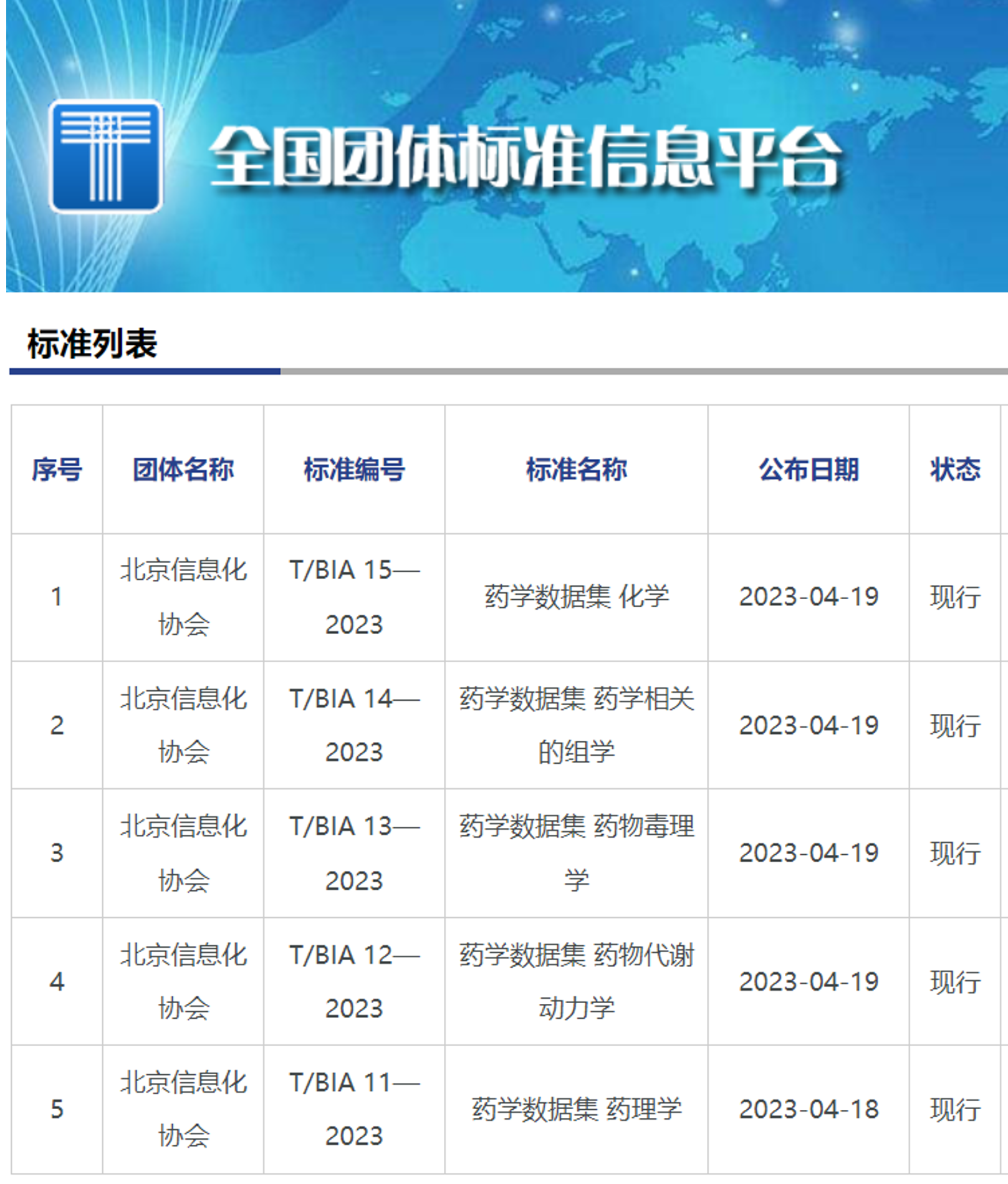This screenshot has width=1008, height=1184.
Task: Click 现行 status for T/BIA 15
Action: coord(955,597)
